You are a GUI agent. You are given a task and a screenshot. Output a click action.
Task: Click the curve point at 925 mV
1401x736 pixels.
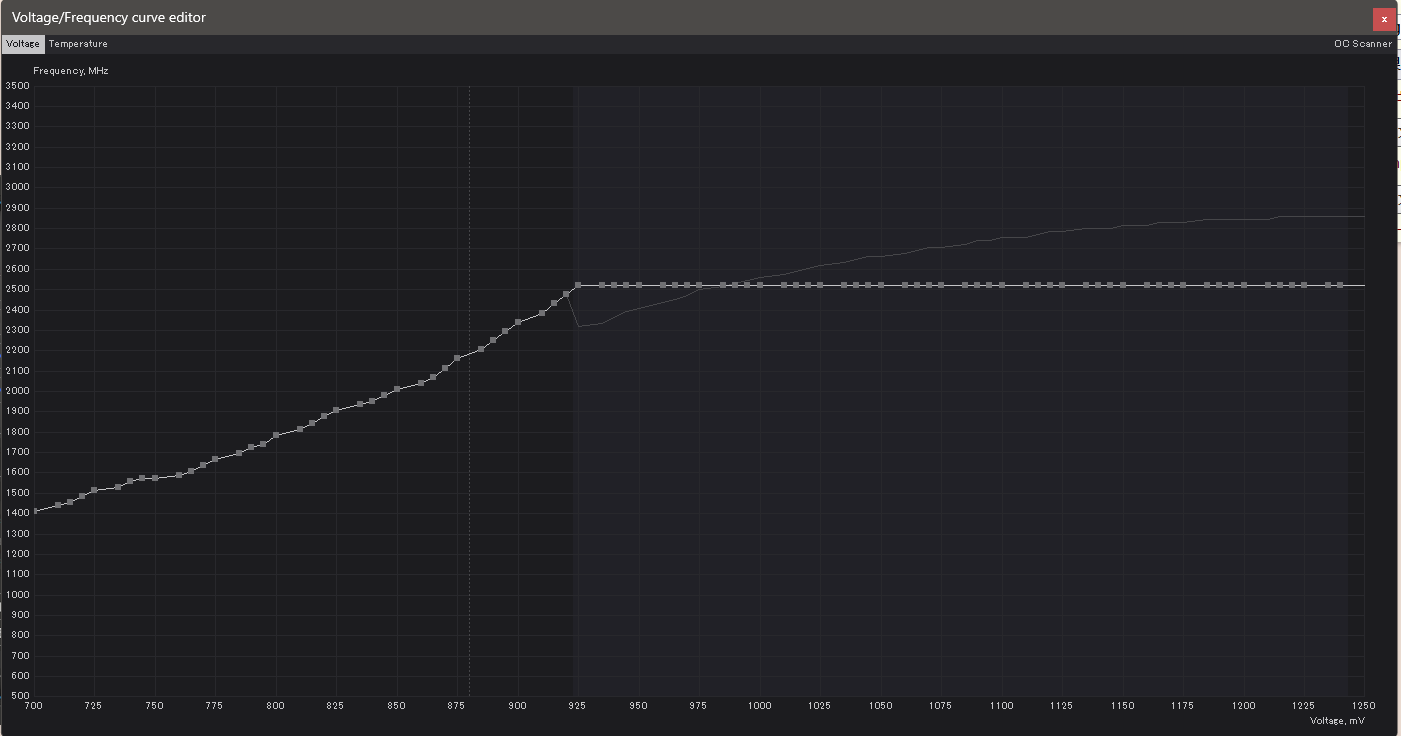[578, 285]
